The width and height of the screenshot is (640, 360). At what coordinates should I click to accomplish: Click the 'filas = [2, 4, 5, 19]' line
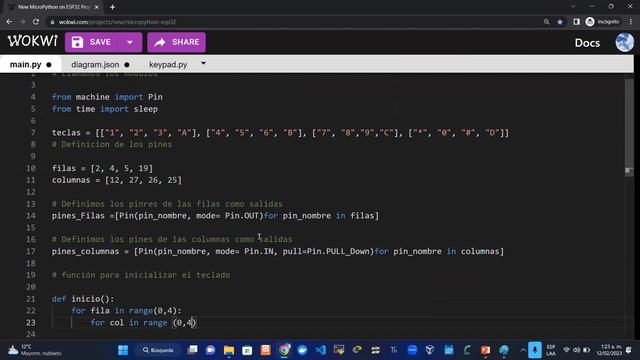pos(102,168)
